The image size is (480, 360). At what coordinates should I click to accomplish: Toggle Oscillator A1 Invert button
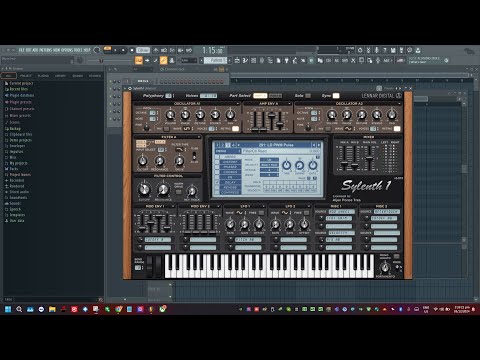point(167,129)
